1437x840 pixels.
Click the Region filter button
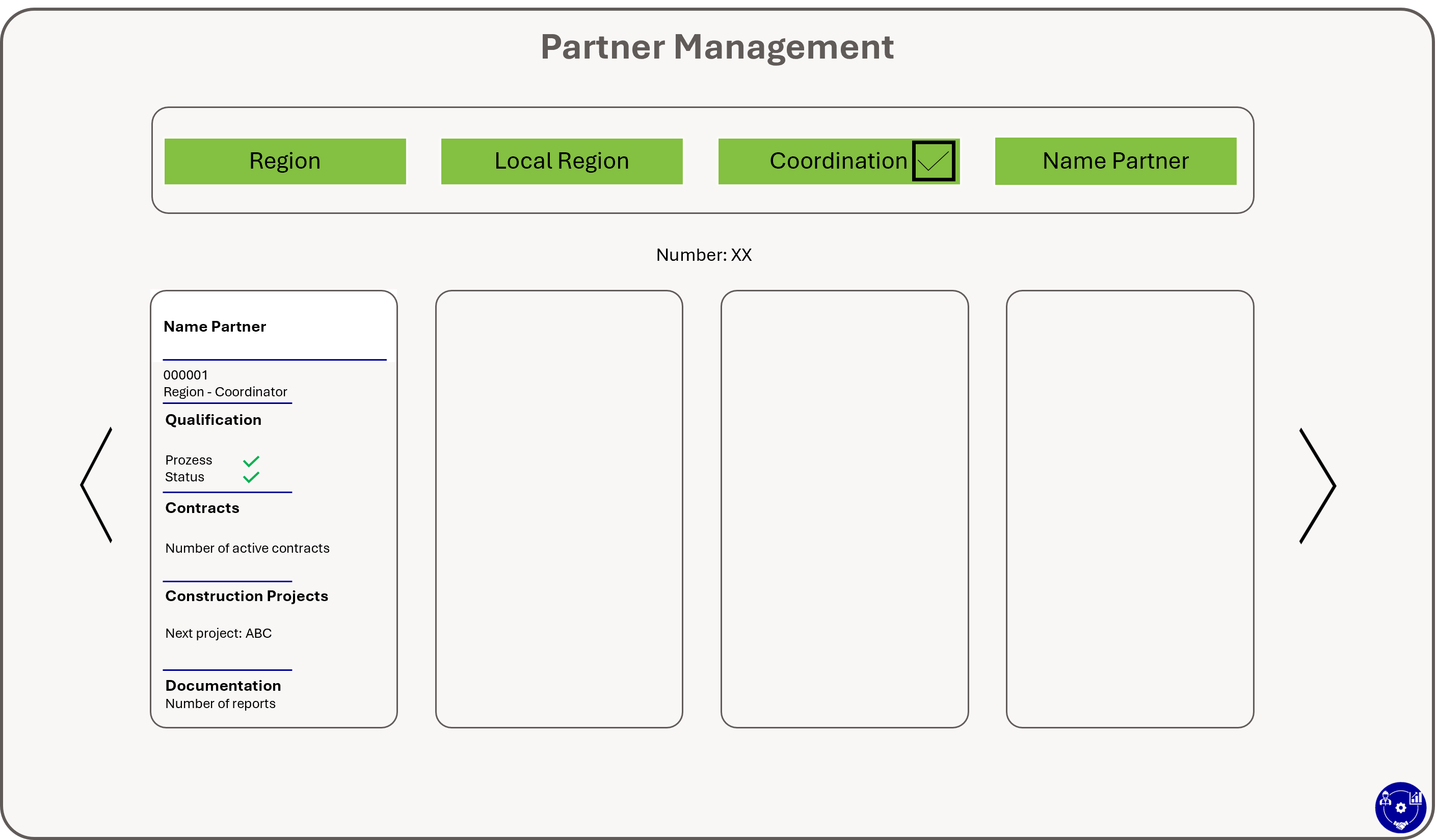[x=285, y=161]
